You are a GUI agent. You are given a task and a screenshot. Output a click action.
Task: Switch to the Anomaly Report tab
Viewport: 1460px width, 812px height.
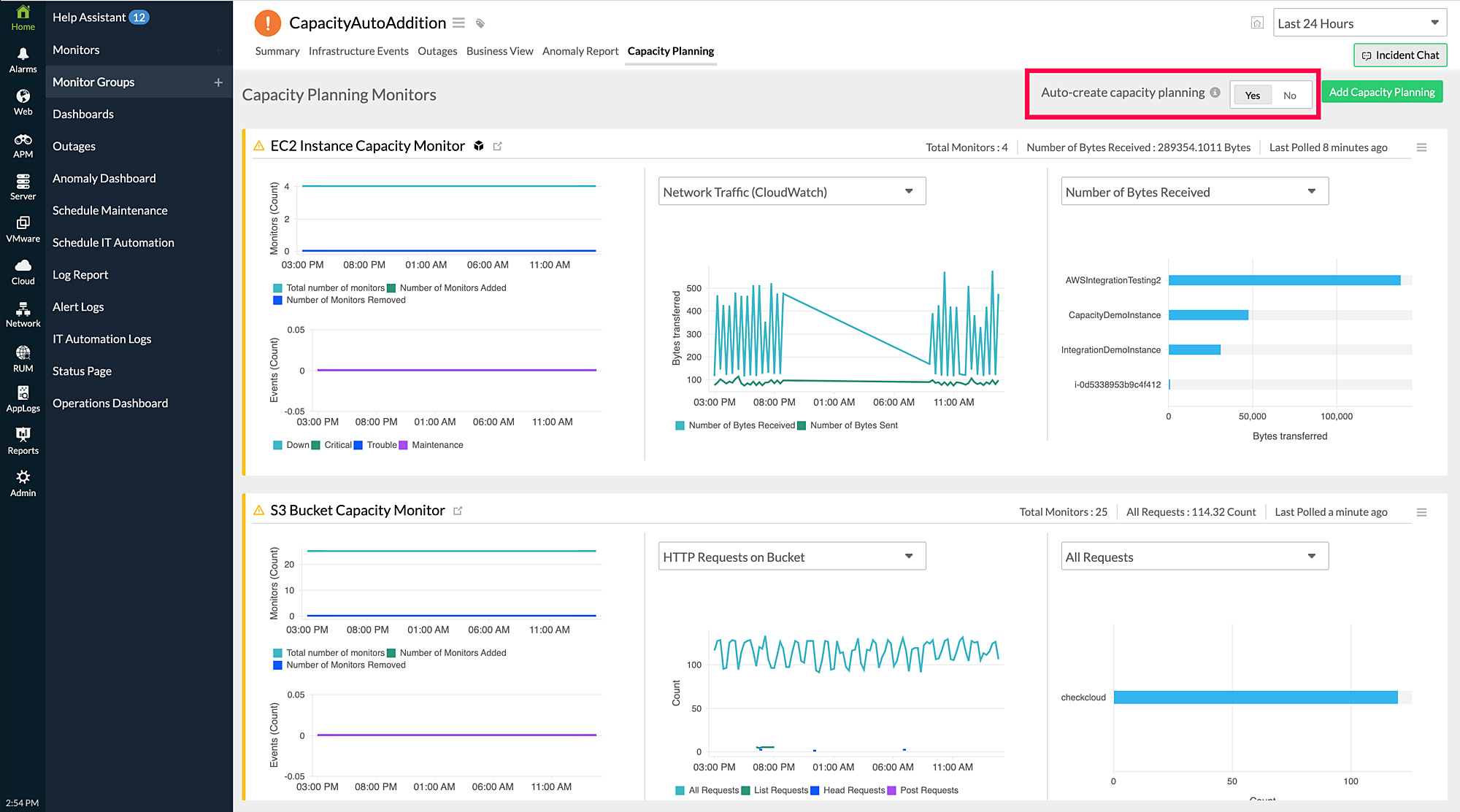[580, 51]
